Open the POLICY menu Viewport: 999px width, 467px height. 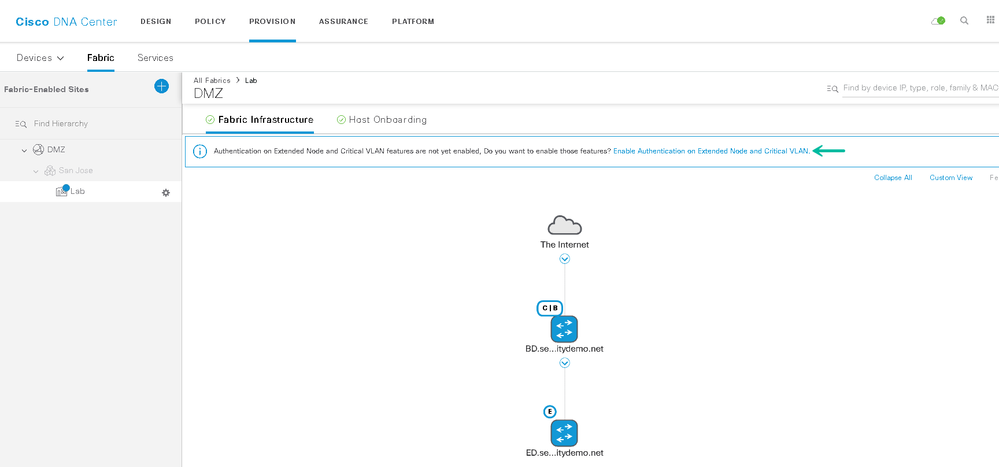click(210, 22)
